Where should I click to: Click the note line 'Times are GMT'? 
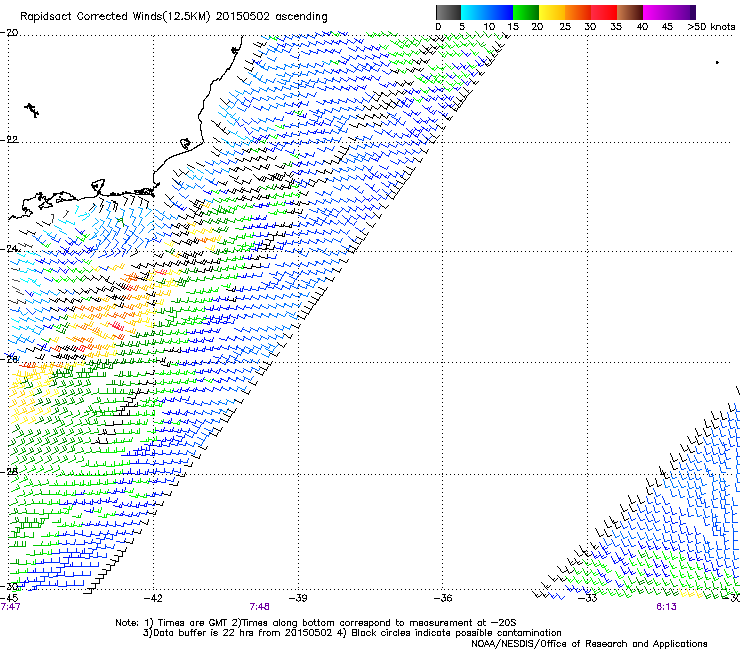[193, 623]
